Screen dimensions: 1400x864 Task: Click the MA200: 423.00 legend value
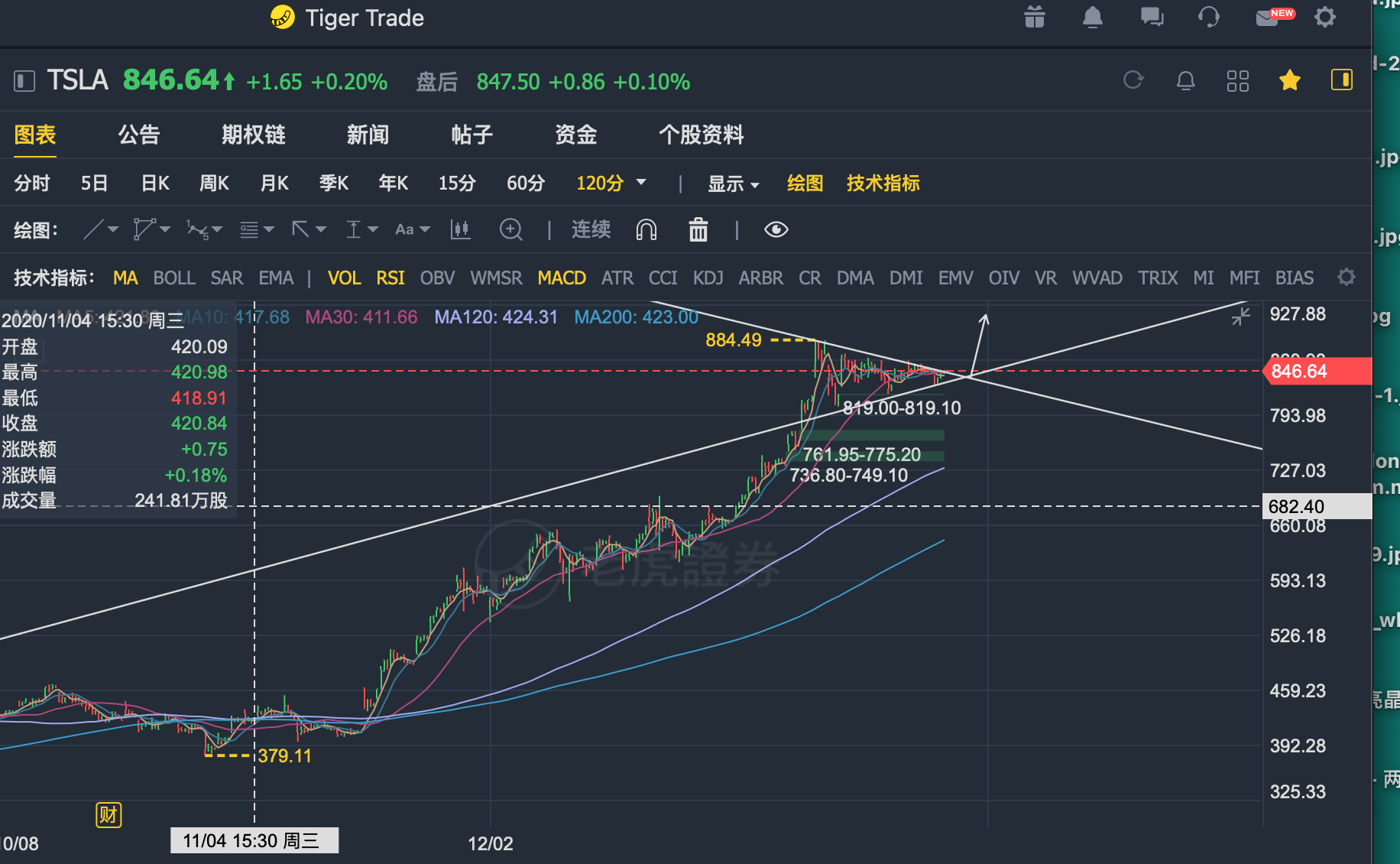pos(637,317)
